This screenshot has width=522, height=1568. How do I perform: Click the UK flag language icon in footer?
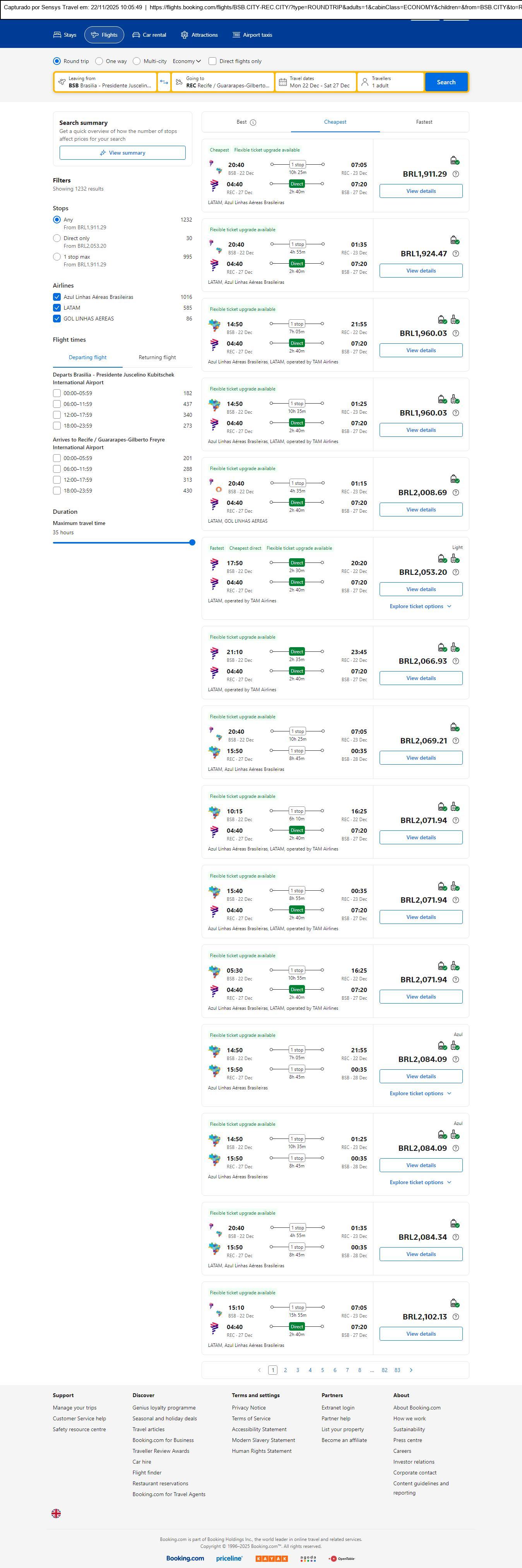pos(56,1513)
